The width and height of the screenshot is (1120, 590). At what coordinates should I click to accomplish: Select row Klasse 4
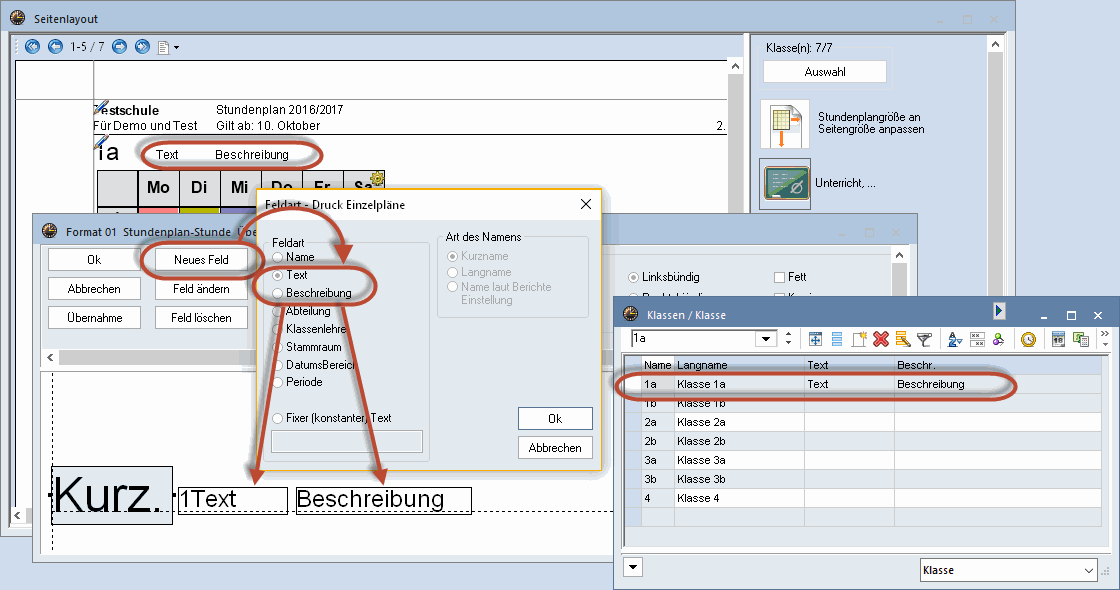point(864,499)
